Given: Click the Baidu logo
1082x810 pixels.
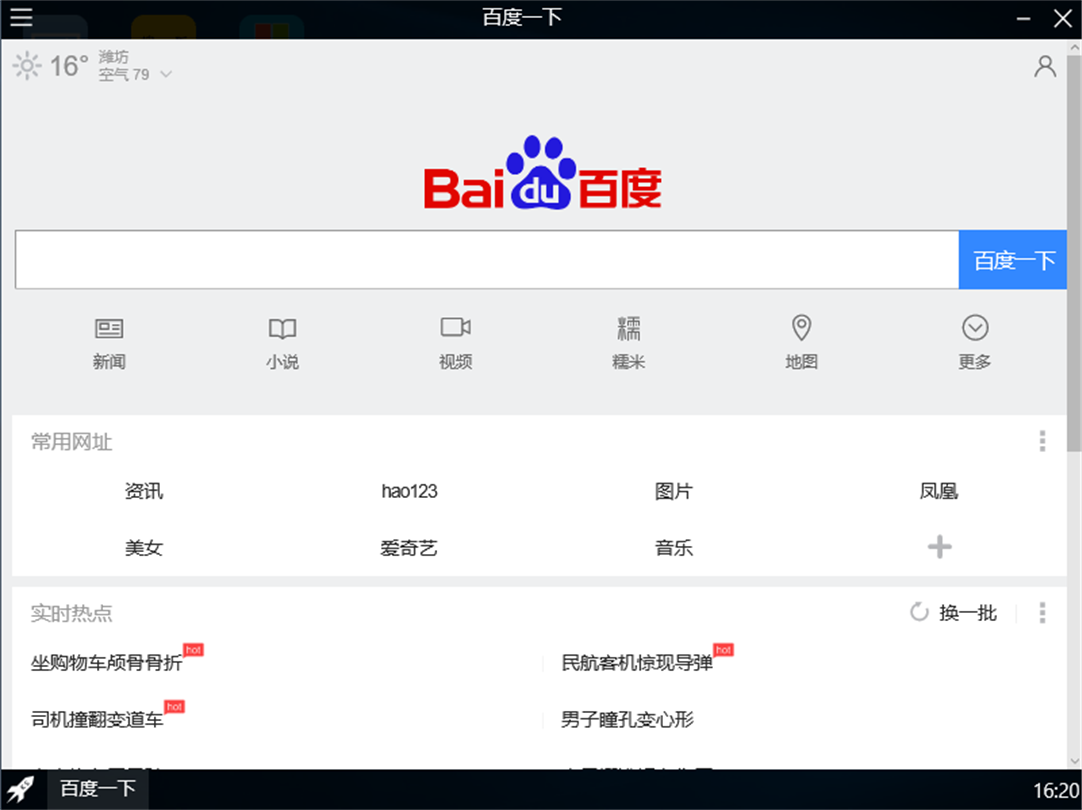Looking at the screenshot, I should [542, 172].
